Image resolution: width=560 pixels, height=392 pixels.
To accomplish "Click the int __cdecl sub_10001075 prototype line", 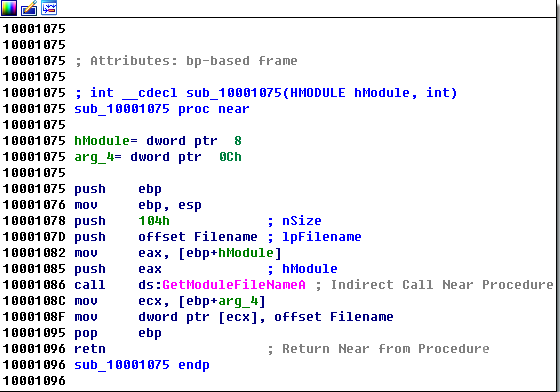I will (266, 93).
